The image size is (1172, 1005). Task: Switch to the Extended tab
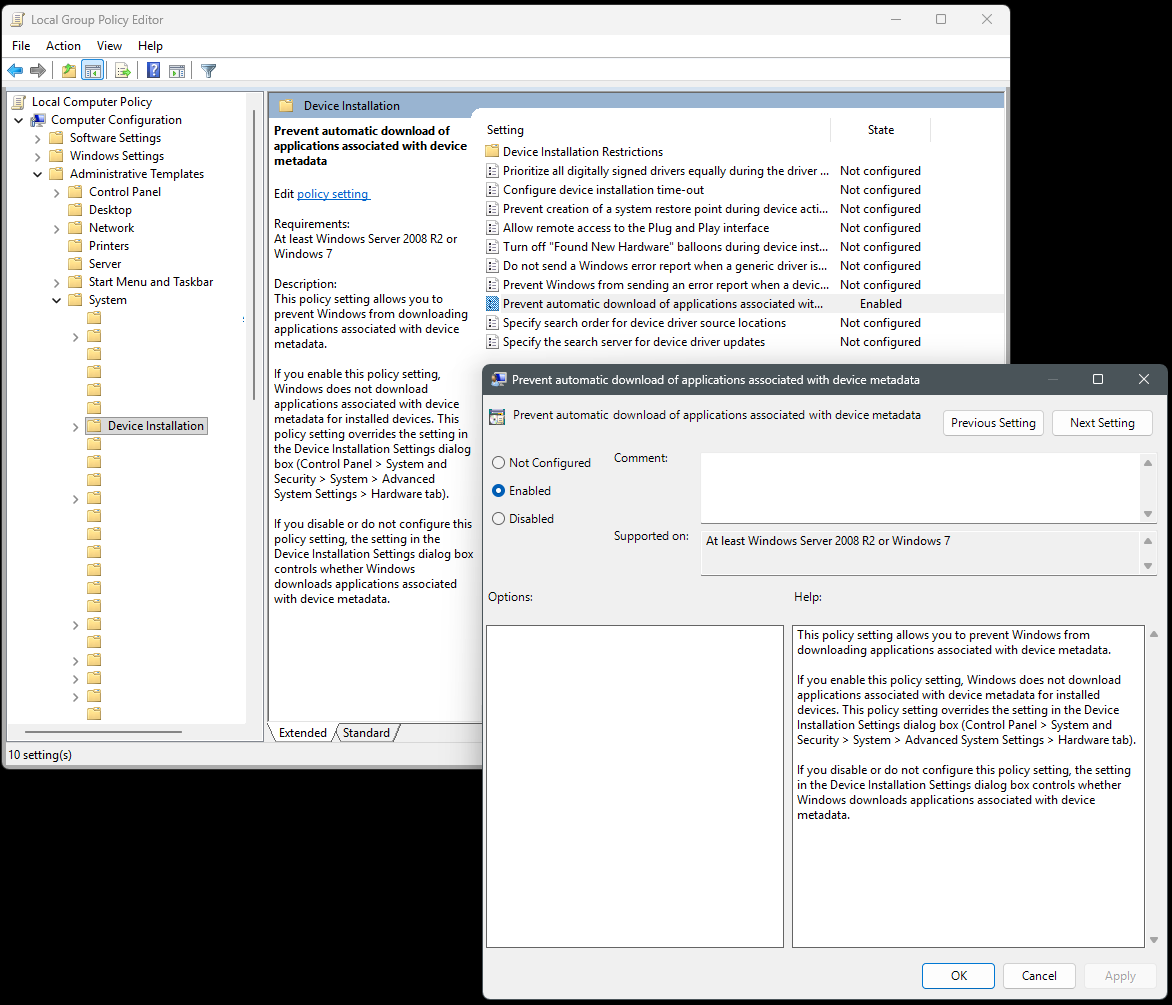point(303,733)
